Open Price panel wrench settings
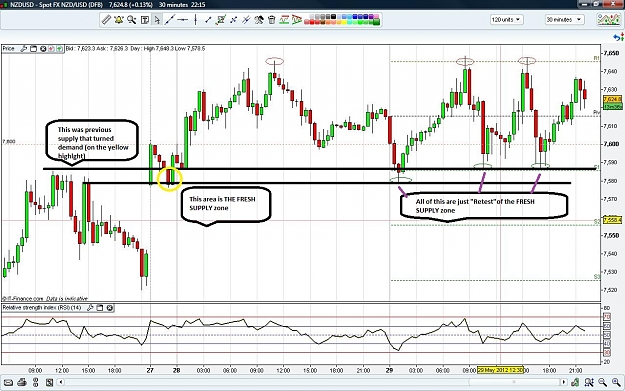 [x=24, y=49]
